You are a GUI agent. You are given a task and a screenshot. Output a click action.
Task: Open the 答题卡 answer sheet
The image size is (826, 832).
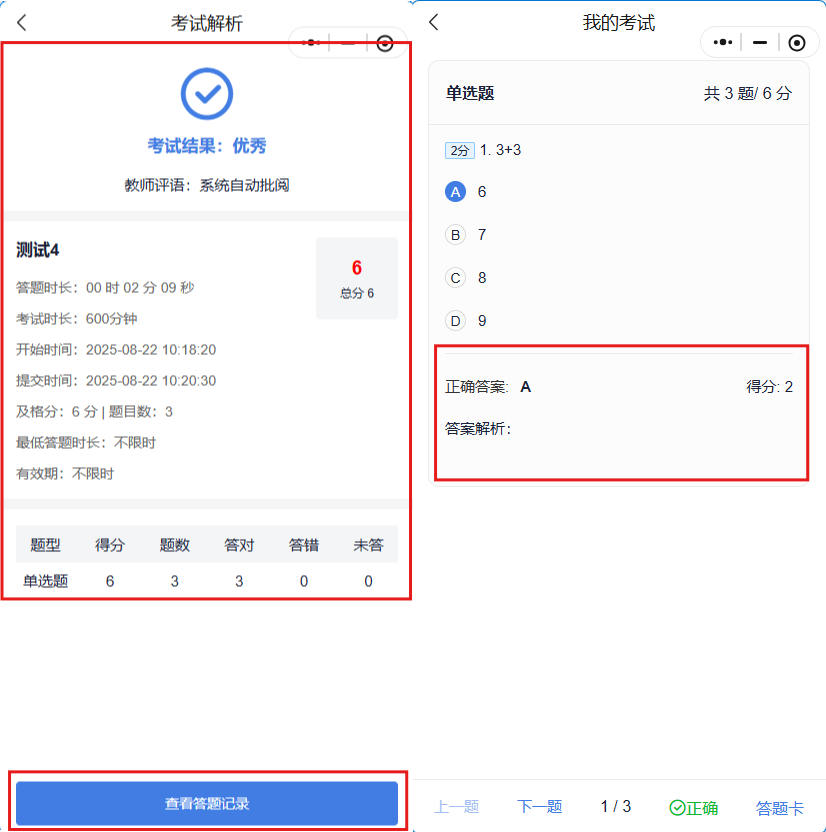[779, 807]
